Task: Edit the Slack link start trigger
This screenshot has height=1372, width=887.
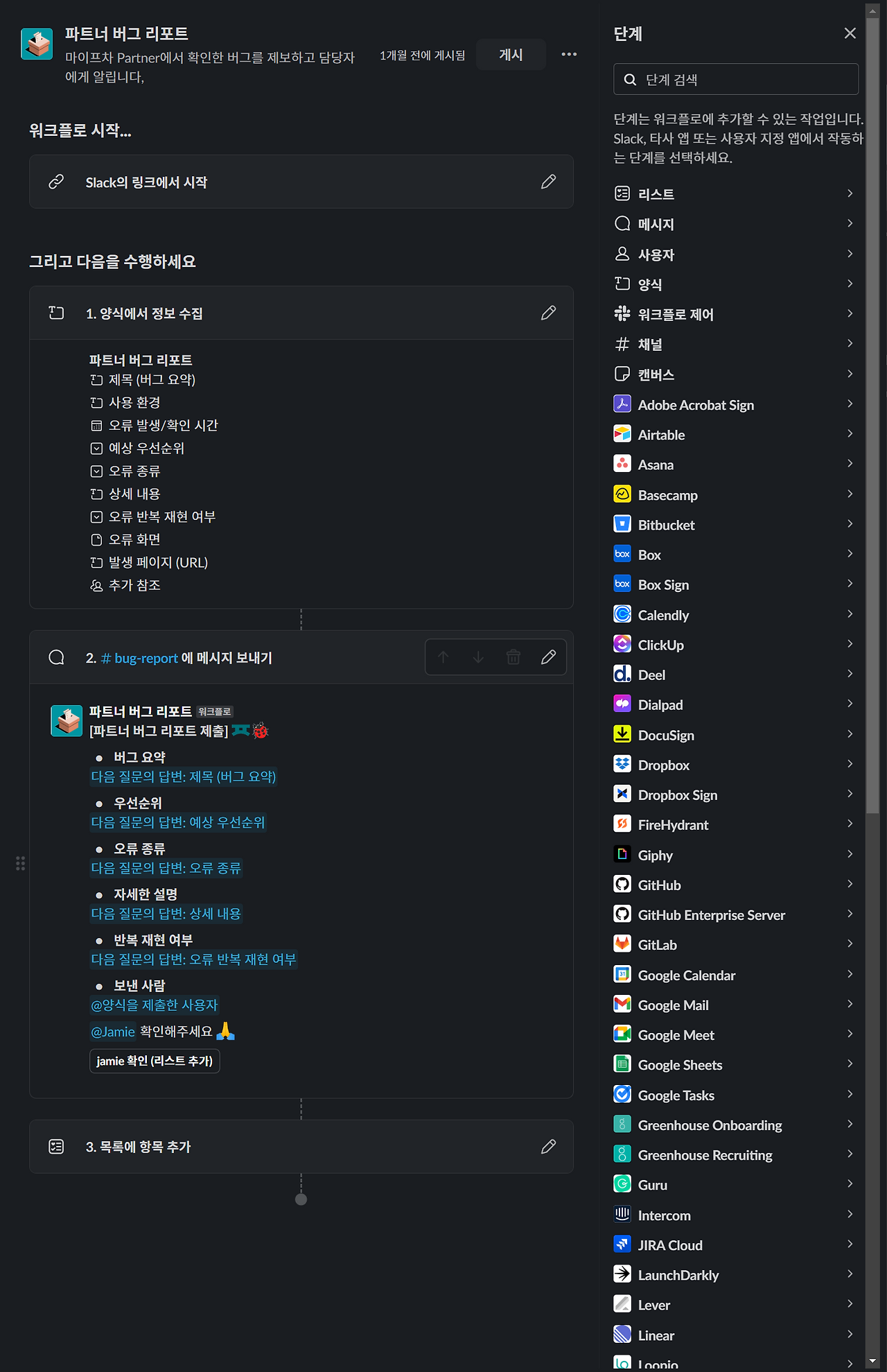Action: coord(548,182)
